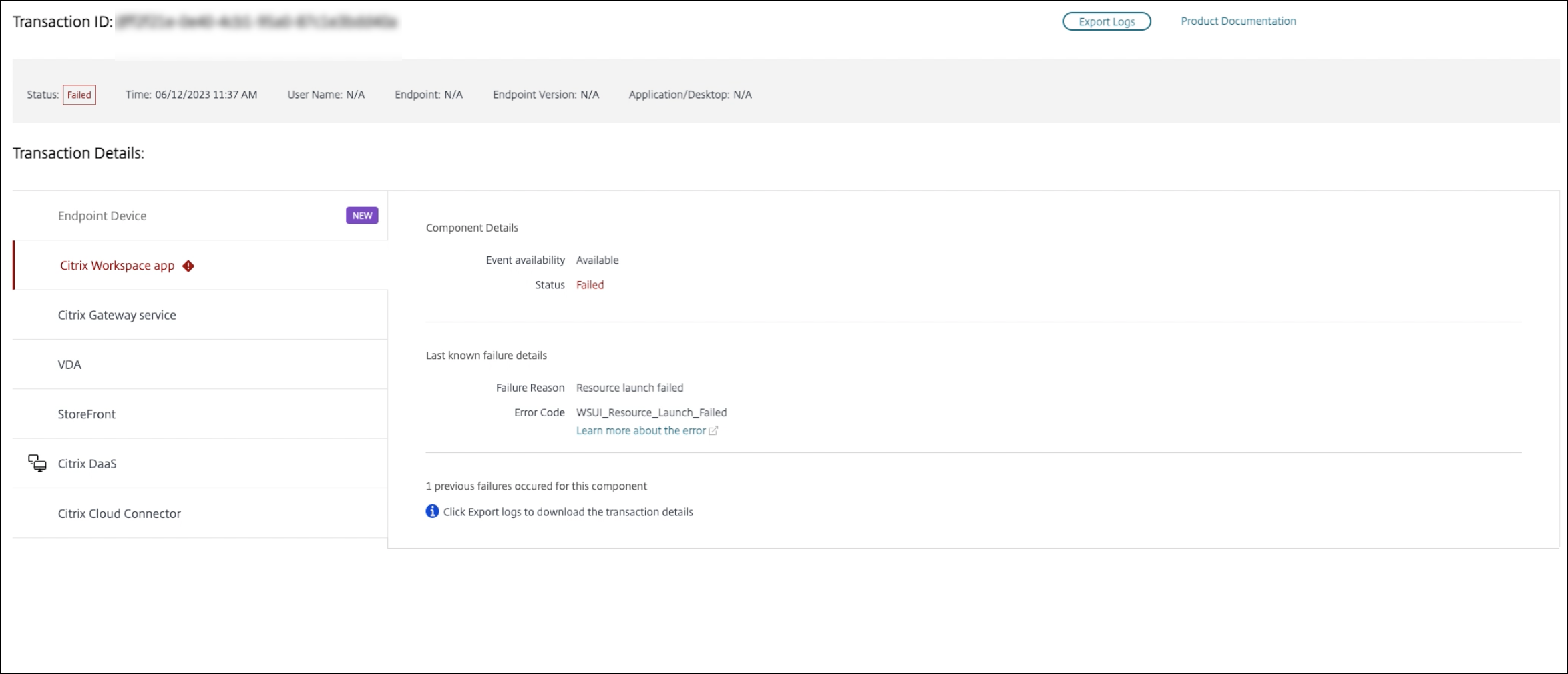The height and width of the screenshot is (674, 1568).
Task: Click the Time value 06/12/2023 11:37 AM
Action: point(206,95)
